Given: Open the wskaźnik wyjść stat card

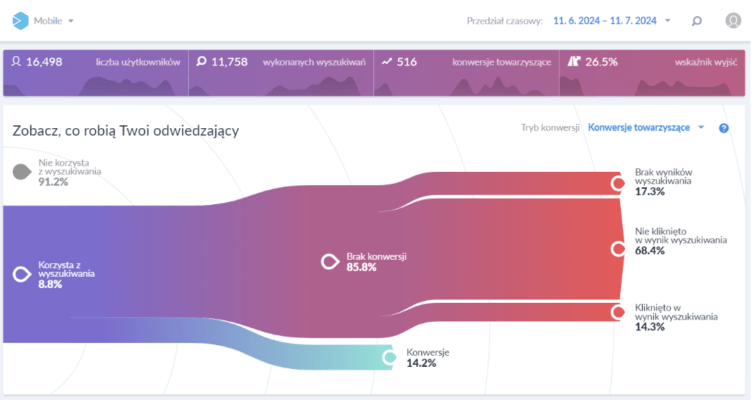Looking at the screenshot, I should point(652,73).
